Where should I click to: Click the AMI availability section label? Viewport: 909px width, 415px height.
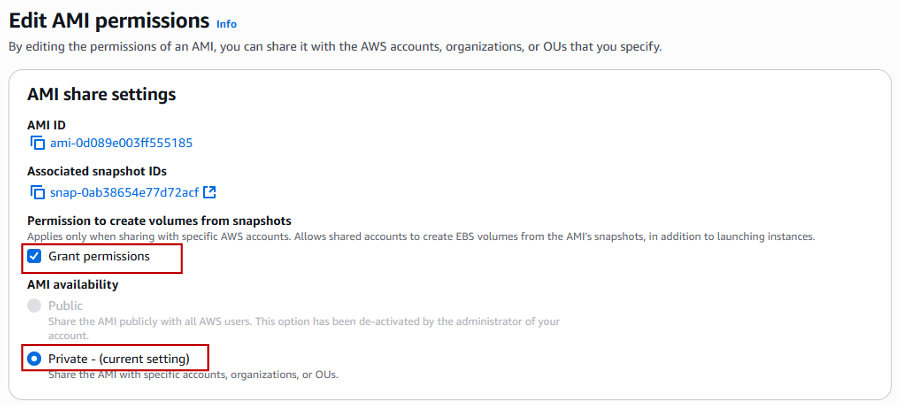point(73,285)
